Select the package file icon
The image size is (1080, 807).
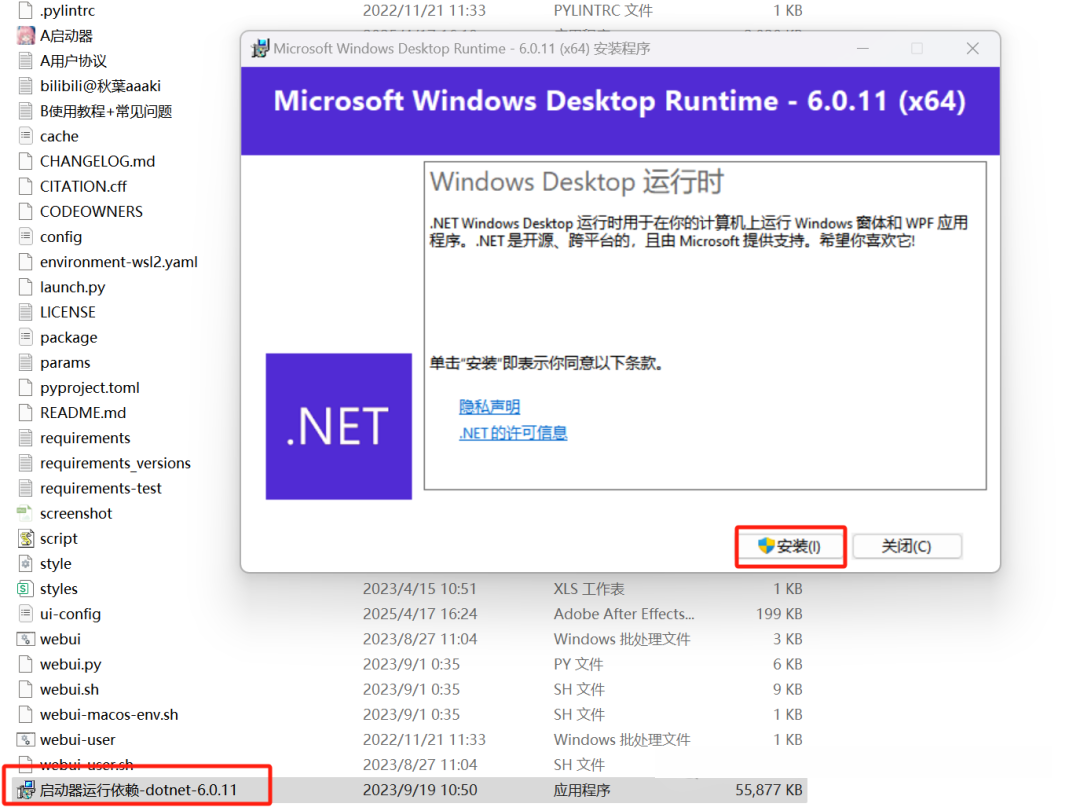[x=25, y=337]
